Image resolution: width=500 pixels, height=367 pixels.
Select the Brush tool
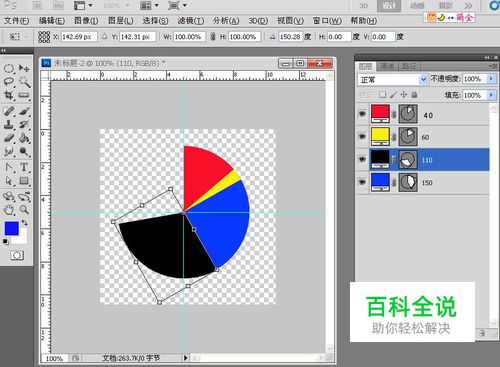pyautogui.click(x=24, y=111)
